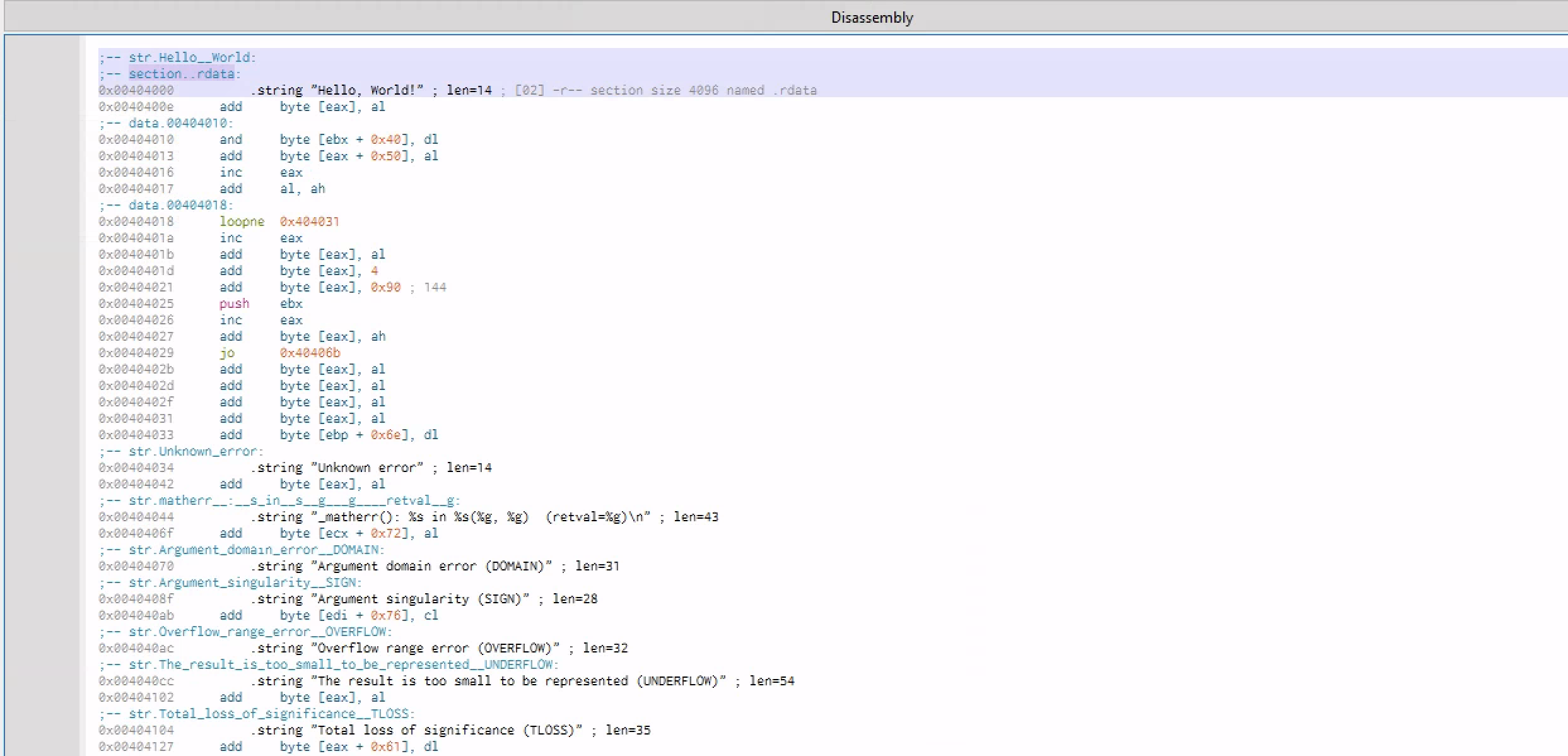
Task: Follow the jo jump target 0x40406b
Action: (310, 353)
